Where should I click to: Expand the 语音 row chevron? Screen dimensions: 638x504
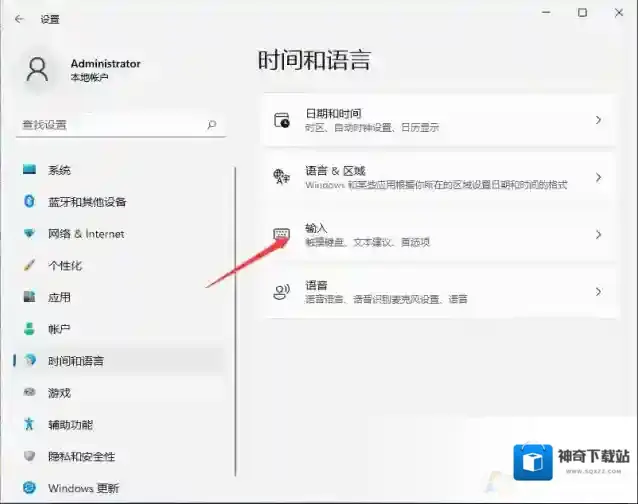[x=598, y=292]
